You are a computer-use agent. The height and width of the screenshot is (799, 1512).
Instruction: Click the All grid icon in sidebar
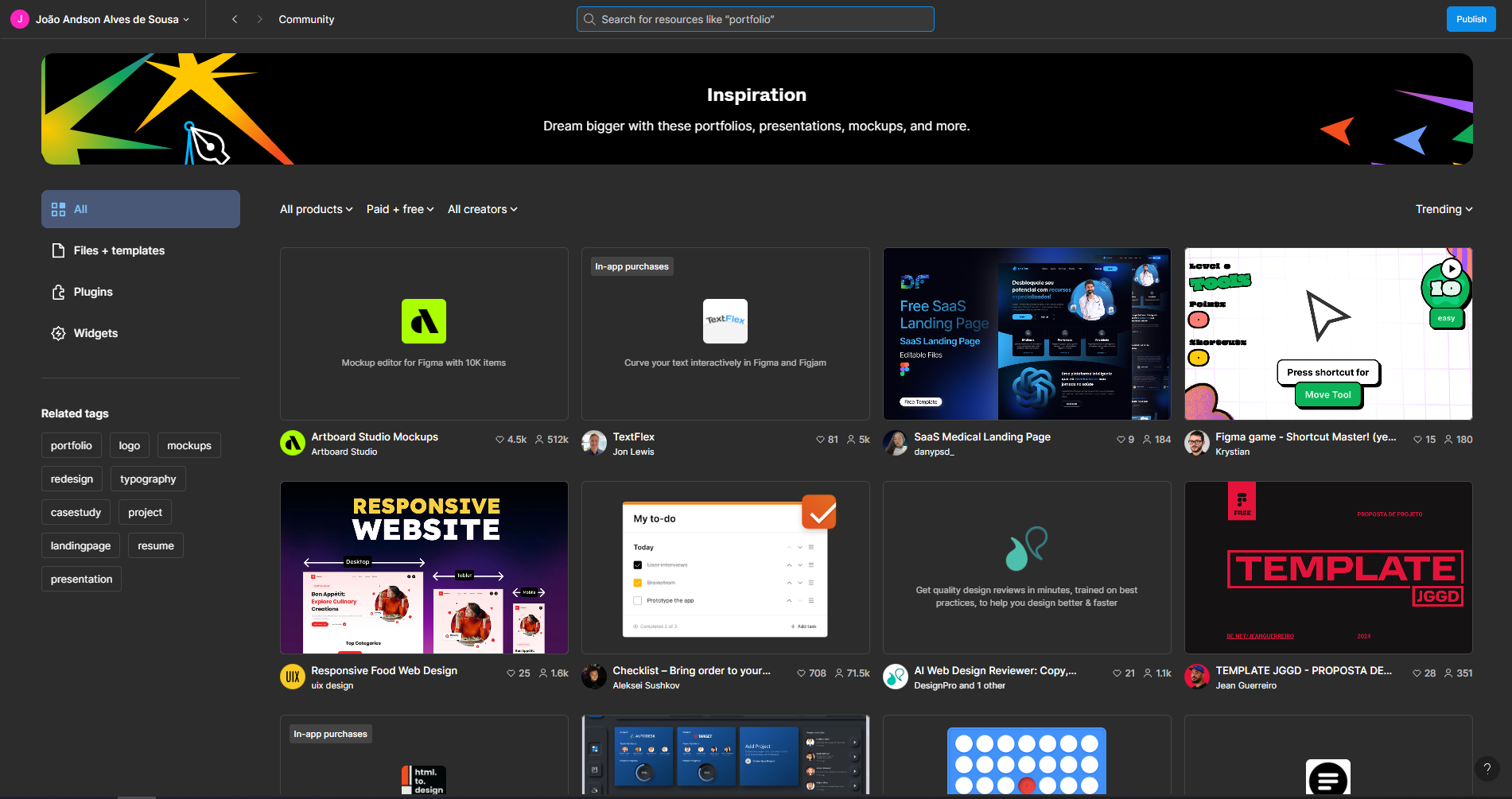(x=58, y=209)
